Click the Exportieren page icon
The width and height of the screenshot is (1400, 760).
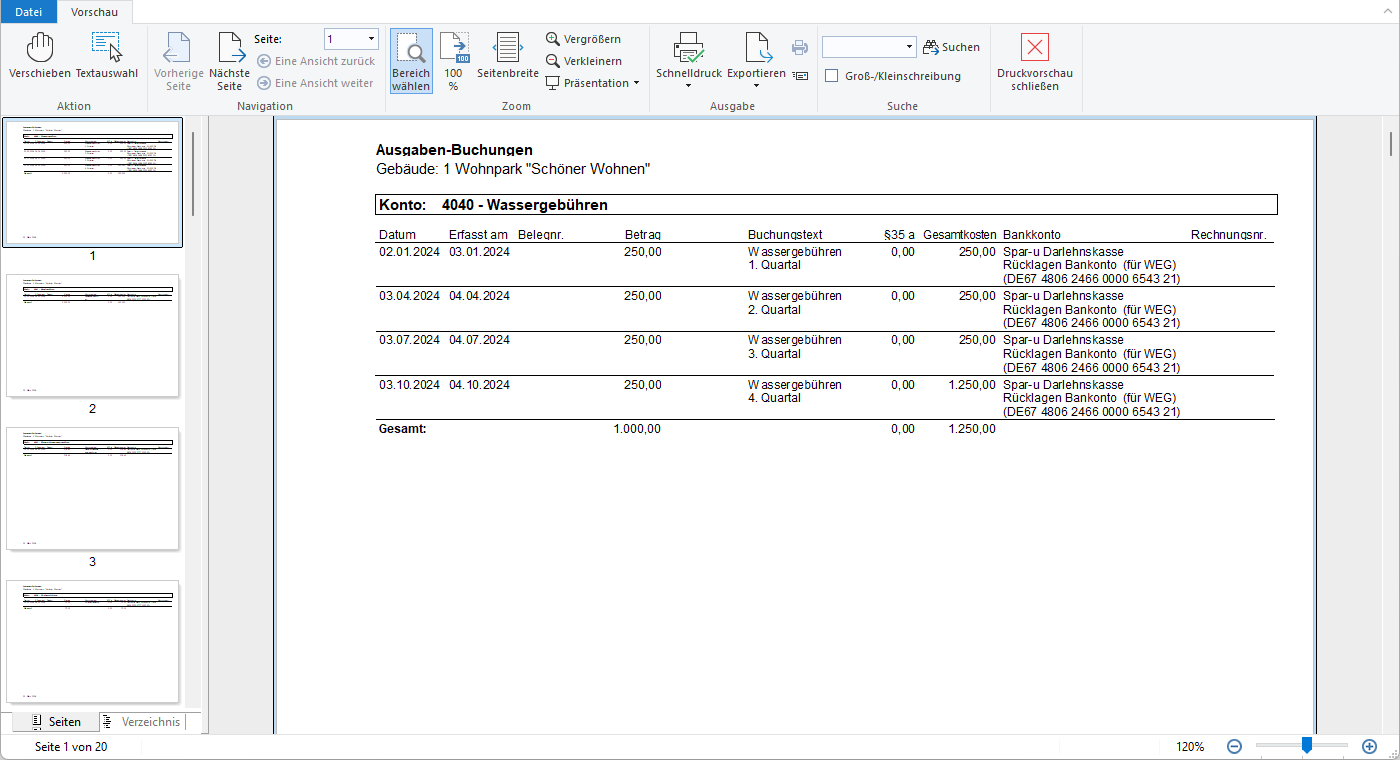click(757, 48)
